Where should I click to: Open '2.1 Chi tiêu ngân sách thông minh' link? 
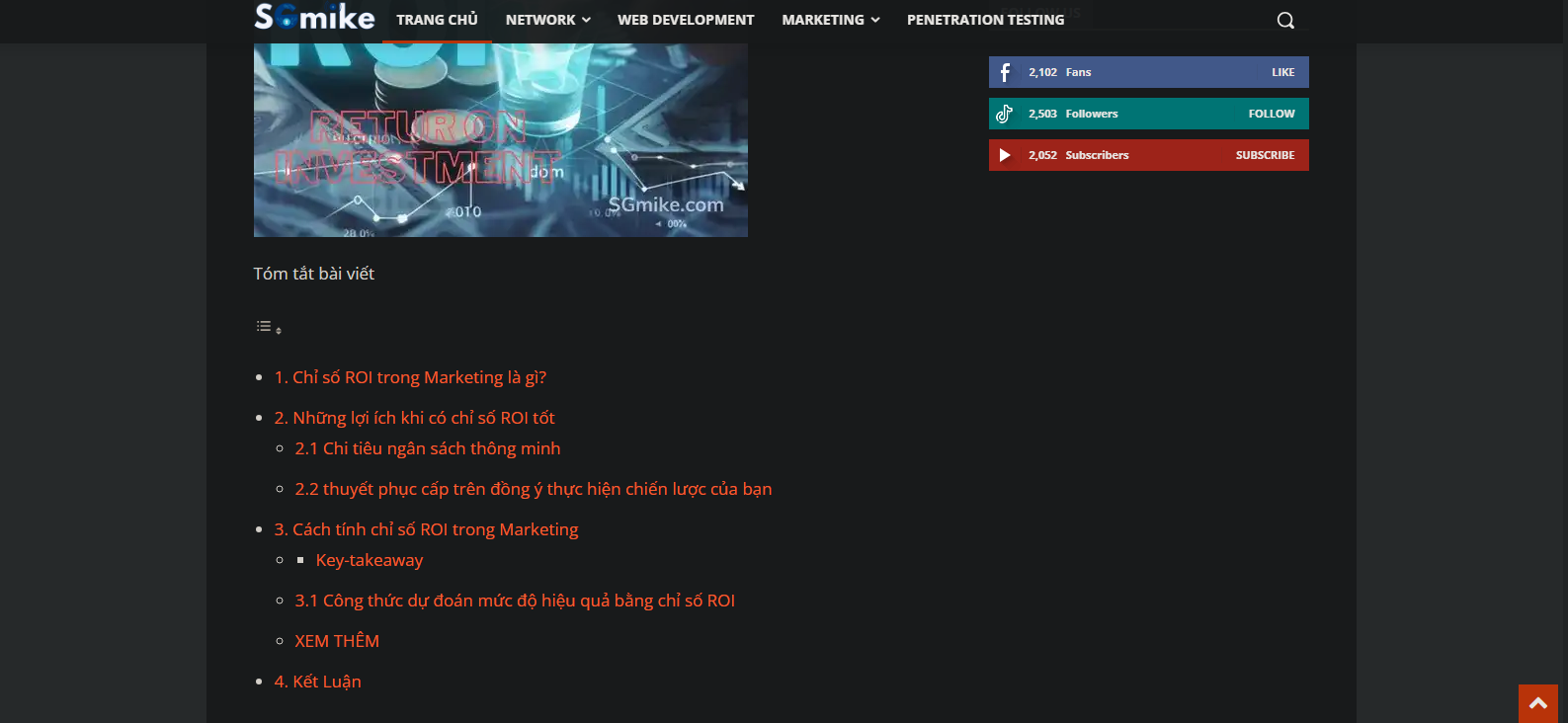click(427, 448)
